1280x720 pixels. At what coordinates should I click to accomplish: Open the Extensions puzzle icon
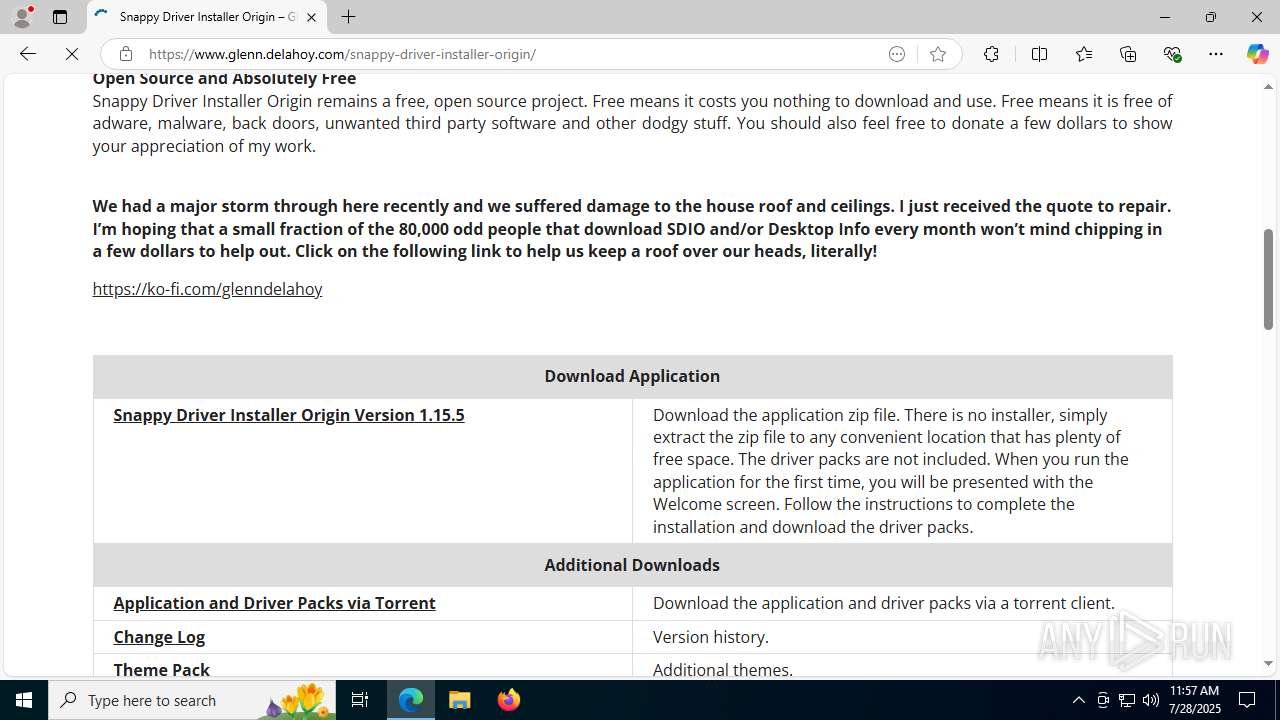pos(991,54)
